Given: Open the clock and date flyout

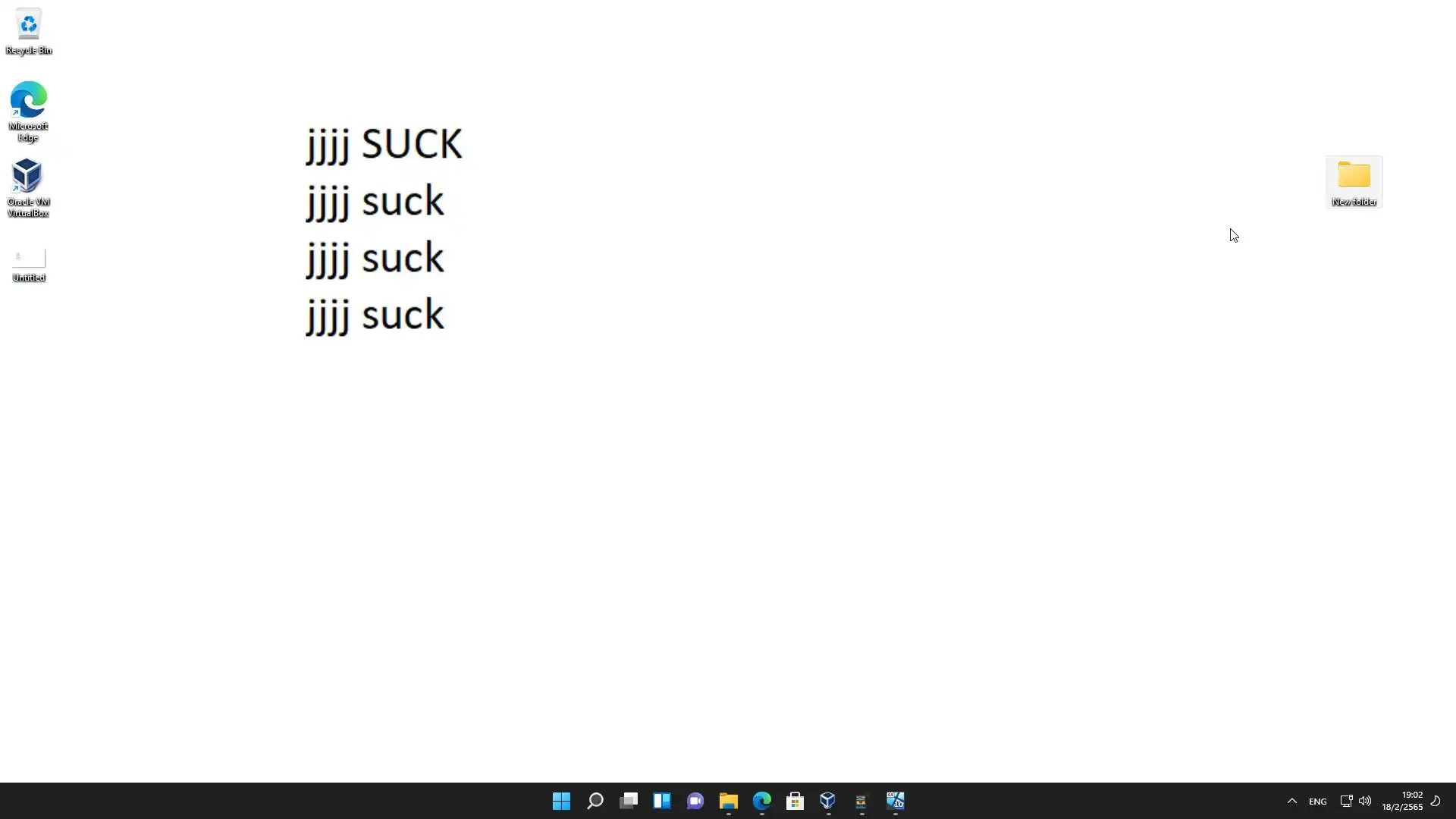Looking at the screenshot, I should (x=1402, y=801).
